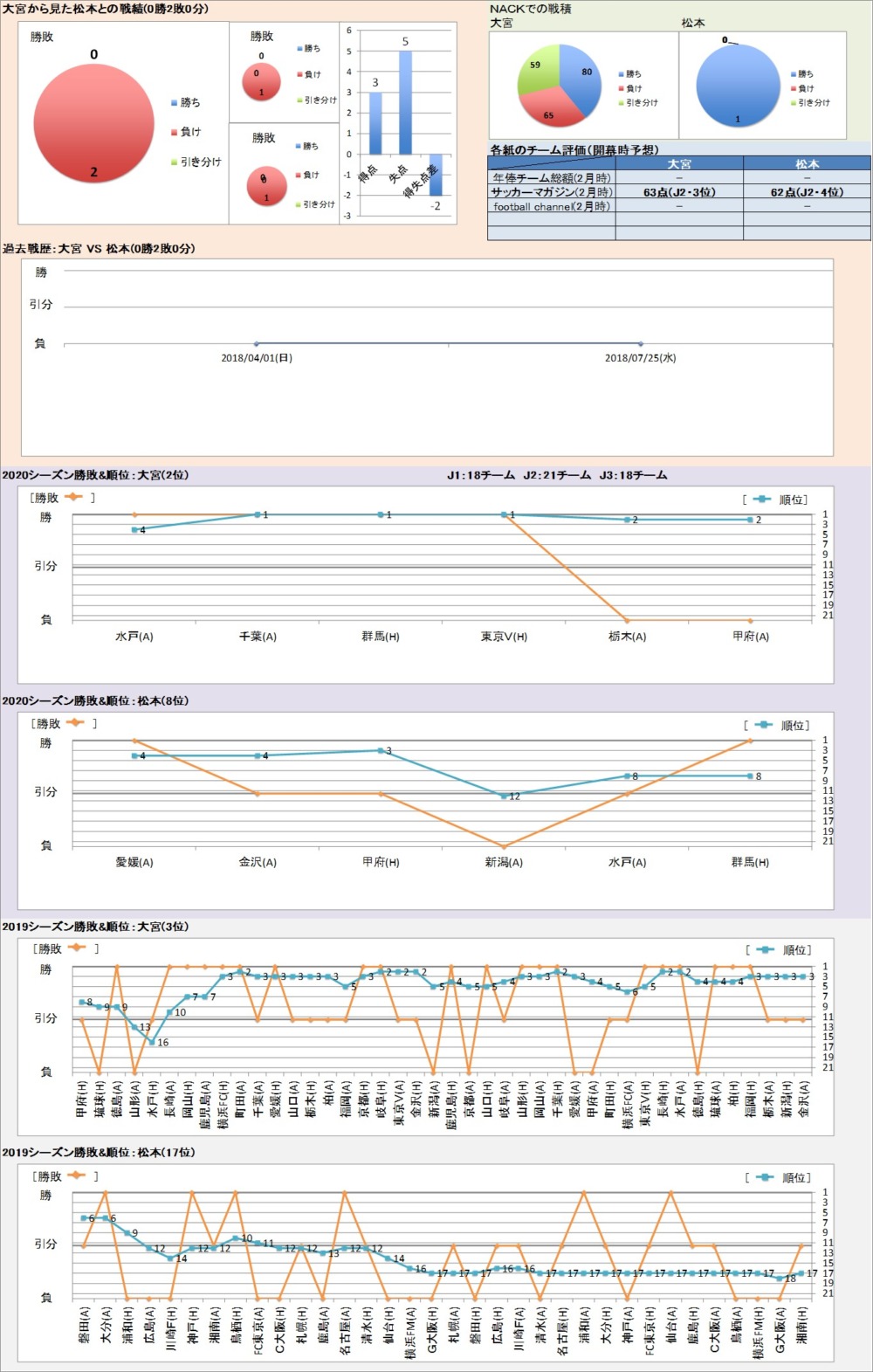Viewport: 873px width, 1372px height.
Task: Select the all-blue 松本 NACK pie chart
Action: point(738,85)
